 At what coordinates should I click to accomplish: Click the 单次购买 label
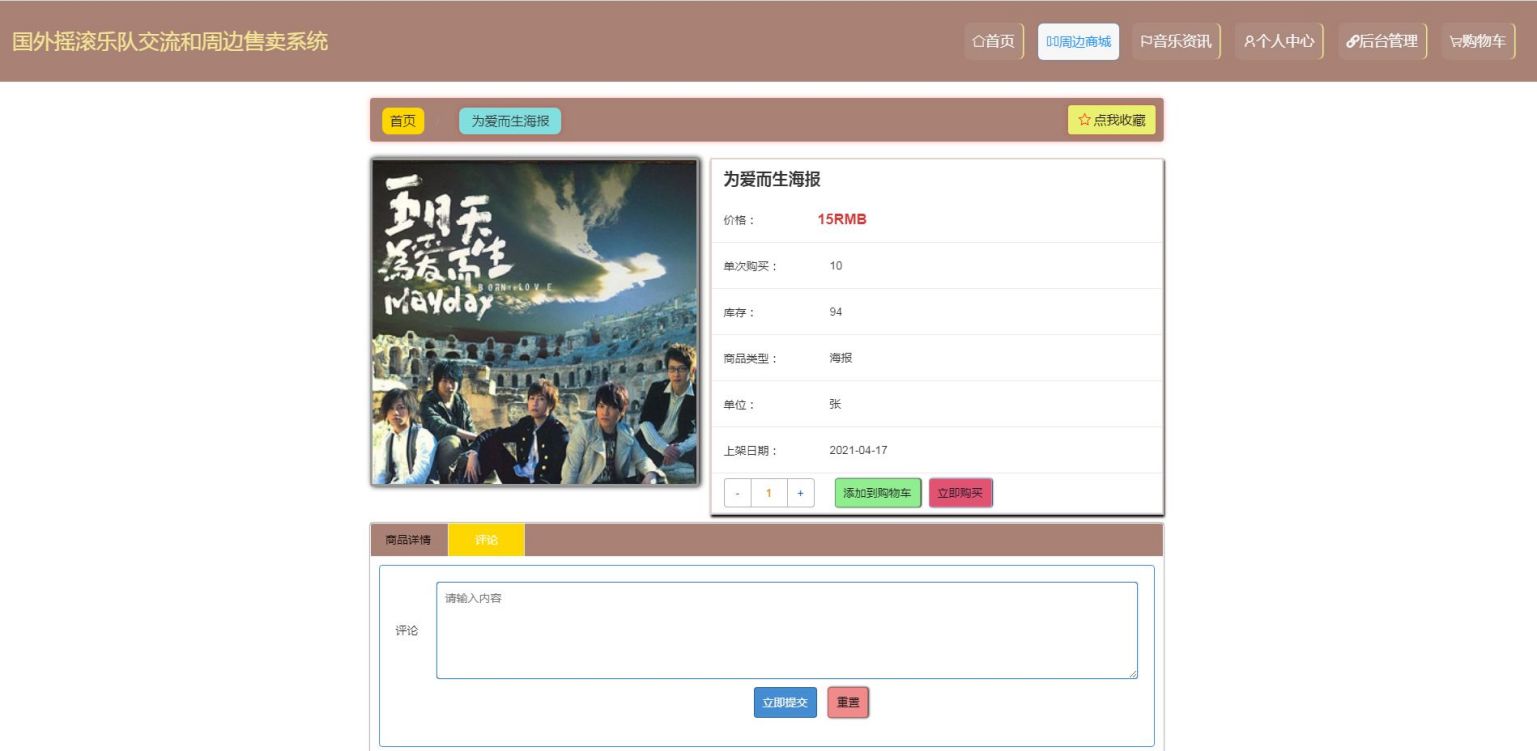point(750,266)
